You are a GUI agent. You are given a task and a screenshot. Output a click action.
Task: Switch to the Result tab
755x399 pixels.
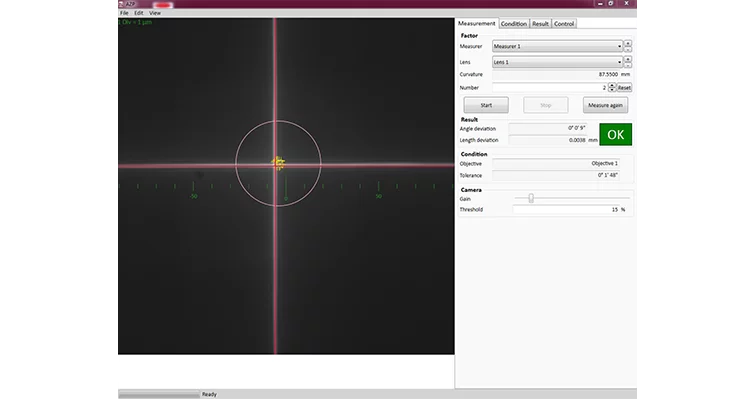click(540, 24)
